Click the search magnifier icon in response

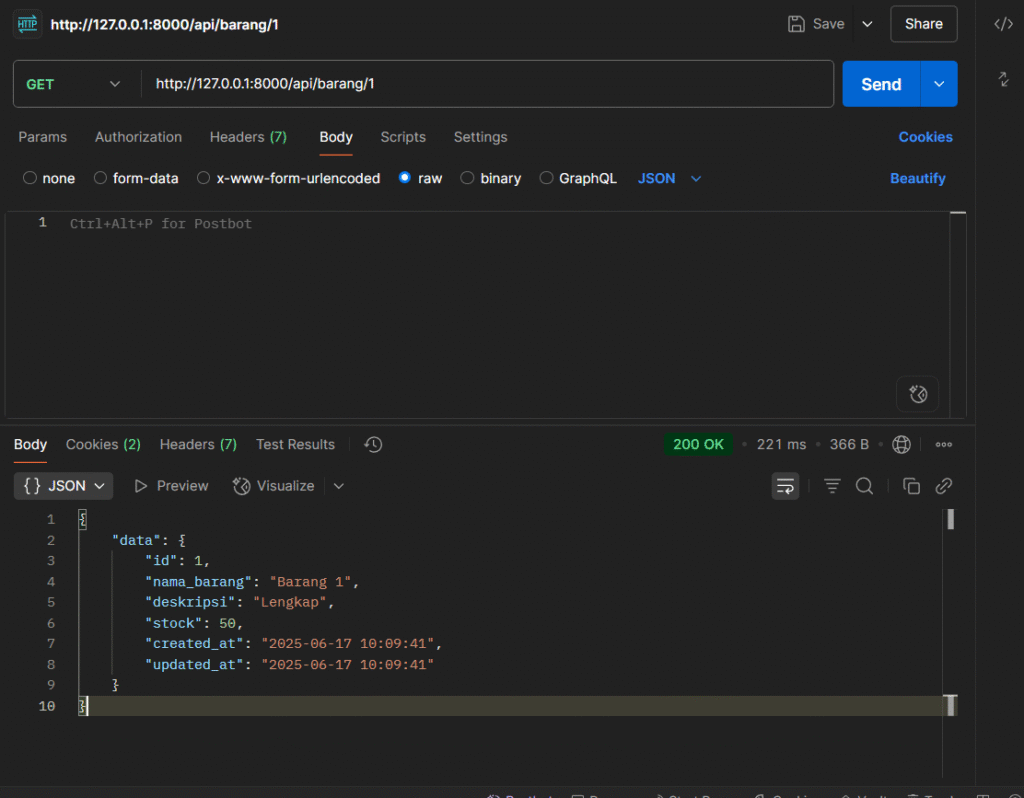[x=865, y=486]
